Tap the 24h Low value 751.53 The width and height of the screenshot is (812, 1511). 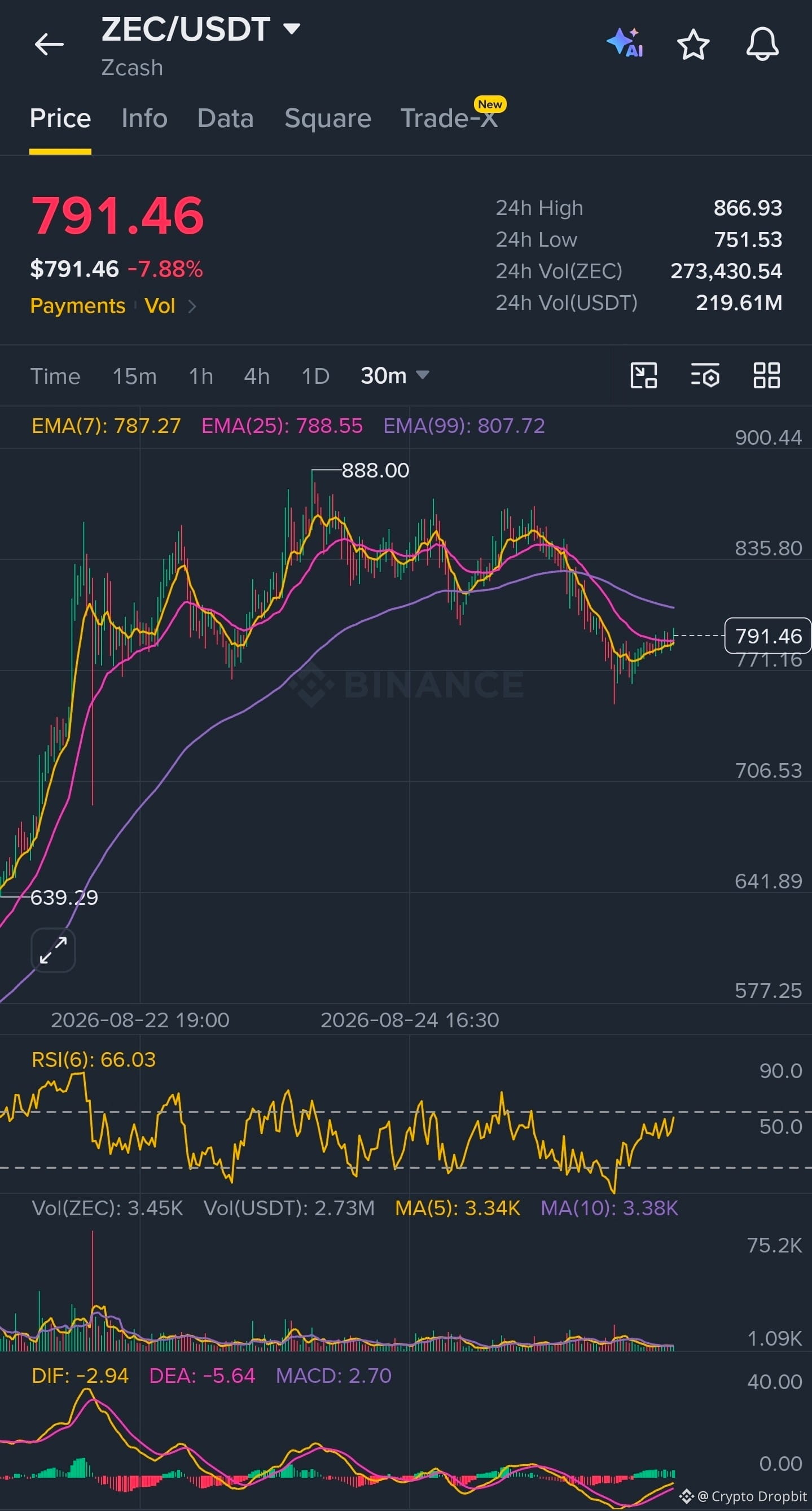[748, 240]
